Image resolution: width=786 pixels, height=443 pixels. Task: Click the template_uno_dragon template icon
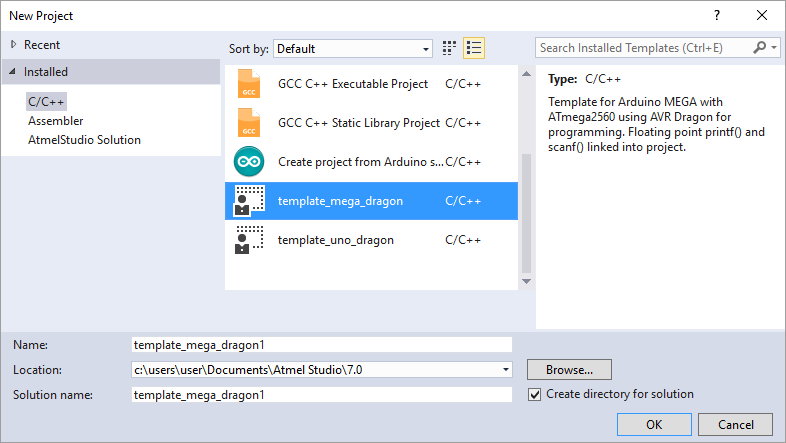pos(249,240)
